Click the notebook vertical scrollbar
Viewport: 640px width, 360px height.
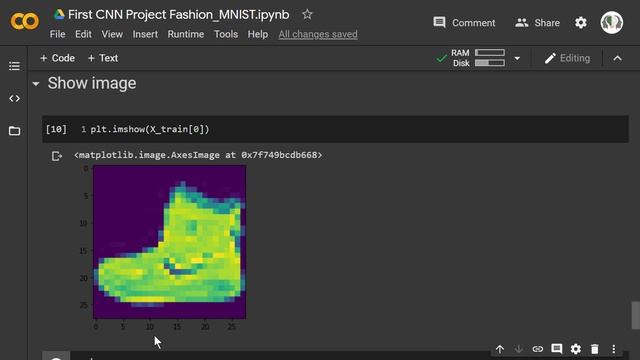click(x=636, y=315)
